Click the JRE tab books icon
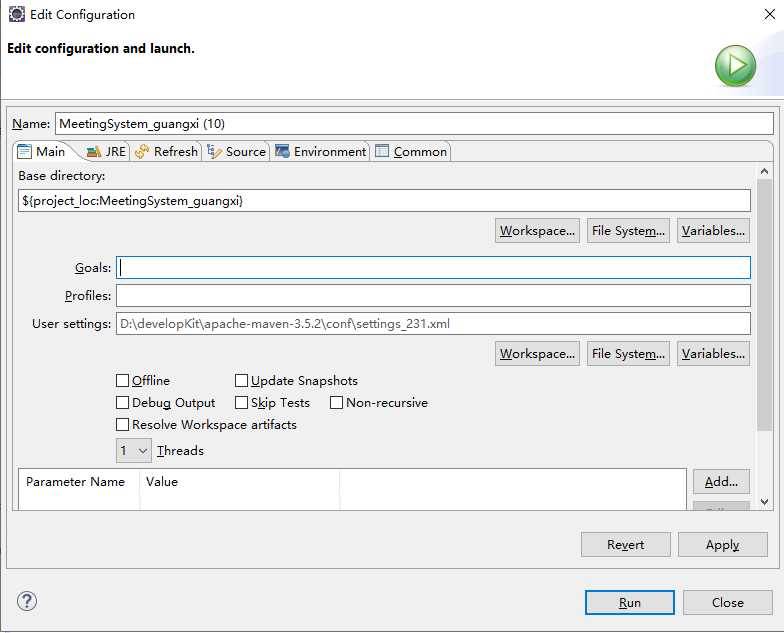Image resolution: width=784 pixels, height=633 pixels. tap(94, 152)
